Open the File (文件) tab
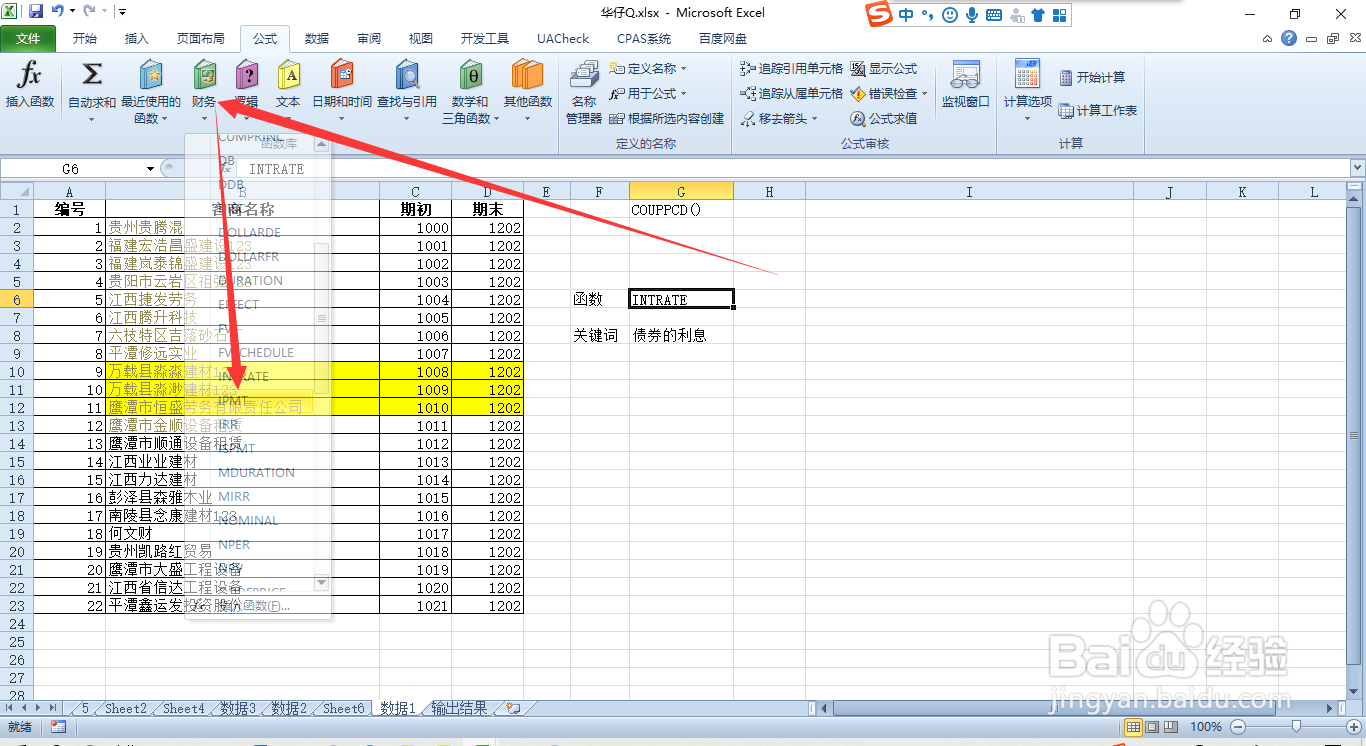Screen dimensions: 1366x746 click(29, 38)
